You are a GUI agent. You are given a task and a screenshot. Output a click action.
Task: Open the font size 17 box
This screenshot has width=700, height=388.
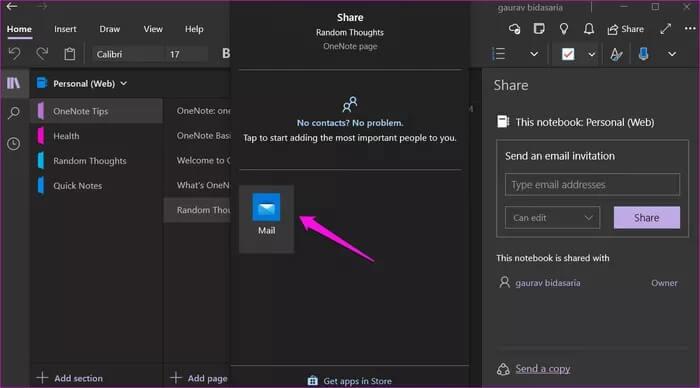pos(187,54)
